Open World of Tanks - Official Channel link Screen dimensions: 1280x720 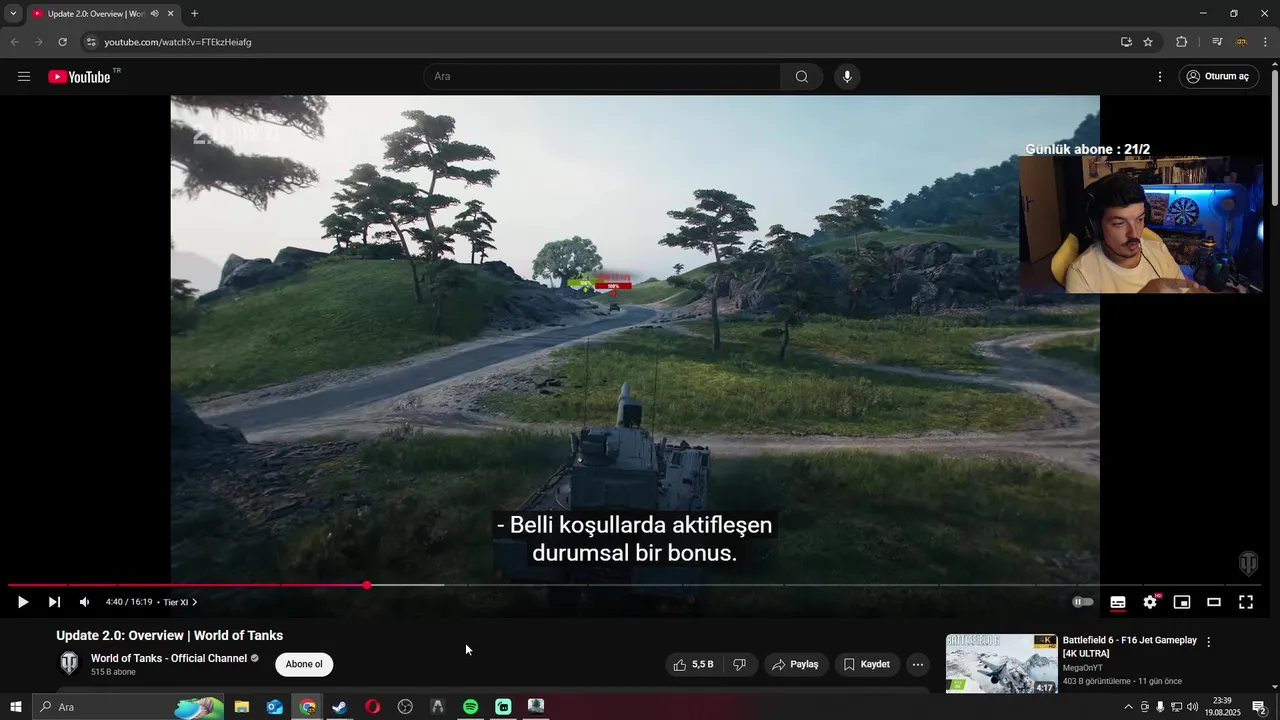coord(169,658)
